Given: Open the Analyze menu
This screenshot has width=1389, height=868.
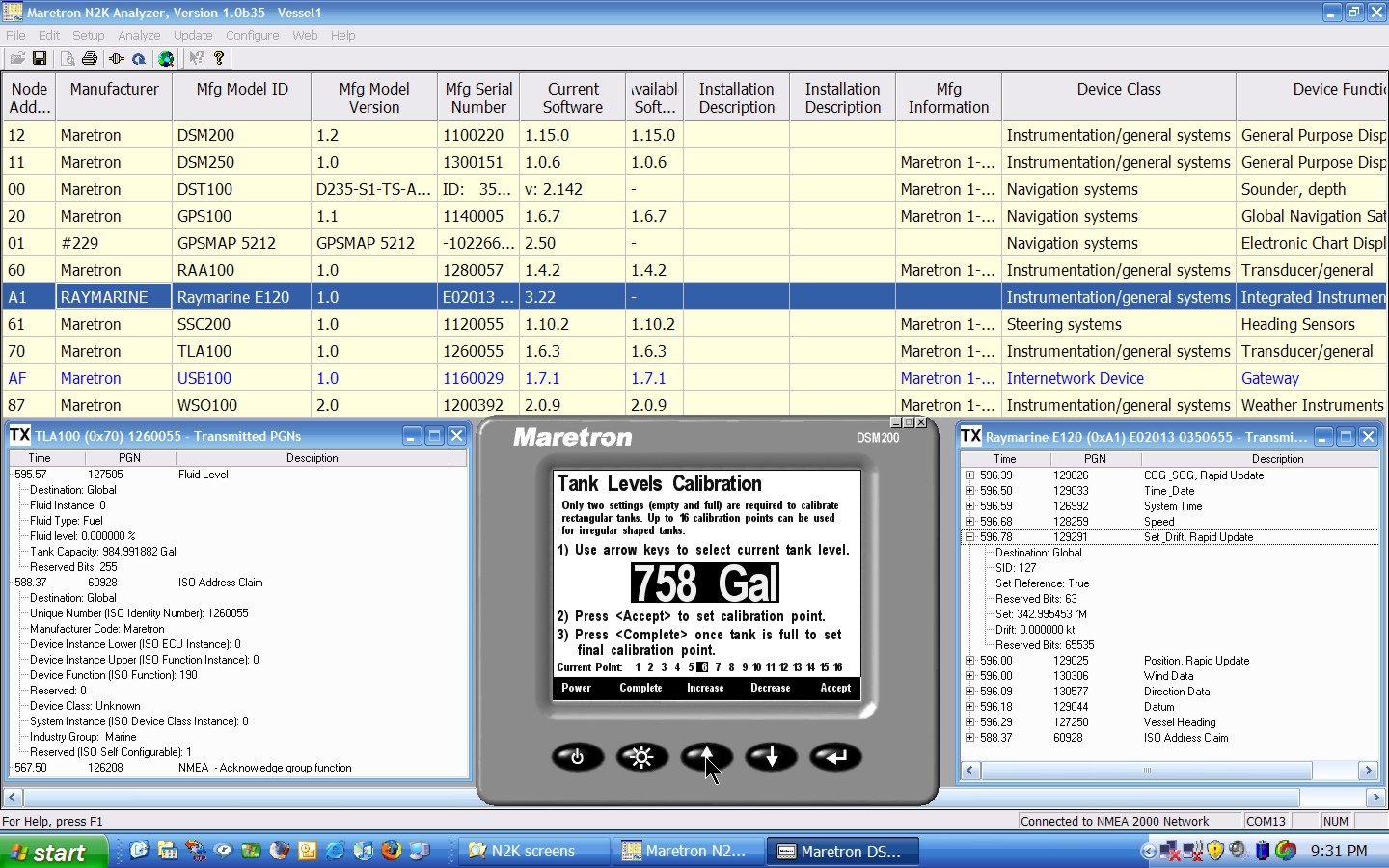Looking at the screenshot, I should 139,35.
